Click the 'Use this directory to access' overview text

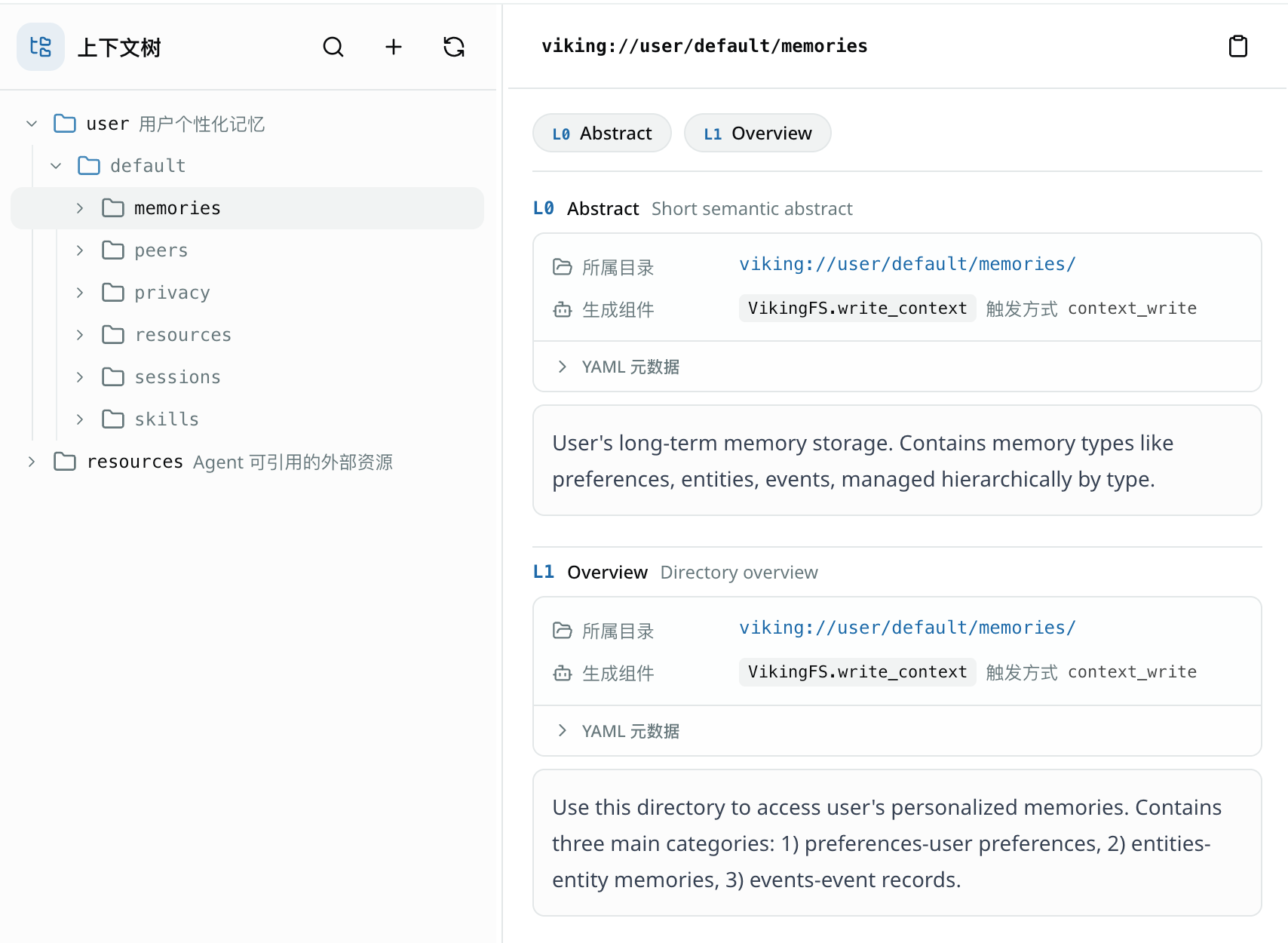click(x=887, y=843)
